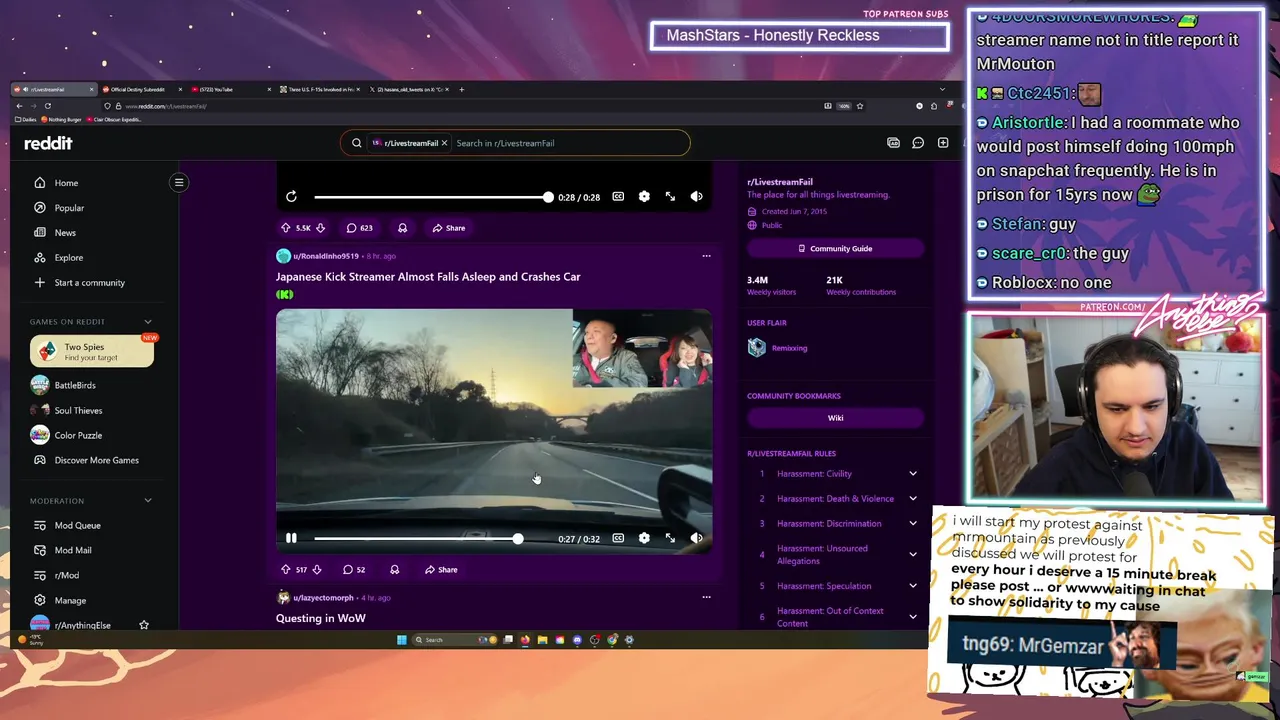Replay the finished video with the circular arrow

tap(291, 197)
